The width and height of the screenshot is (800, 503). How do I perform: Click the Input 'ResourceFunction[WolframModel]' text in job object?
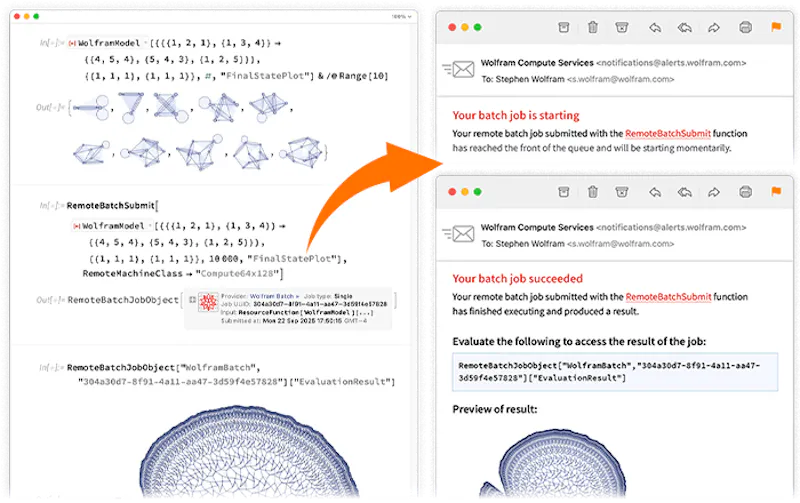pos(305,312)
